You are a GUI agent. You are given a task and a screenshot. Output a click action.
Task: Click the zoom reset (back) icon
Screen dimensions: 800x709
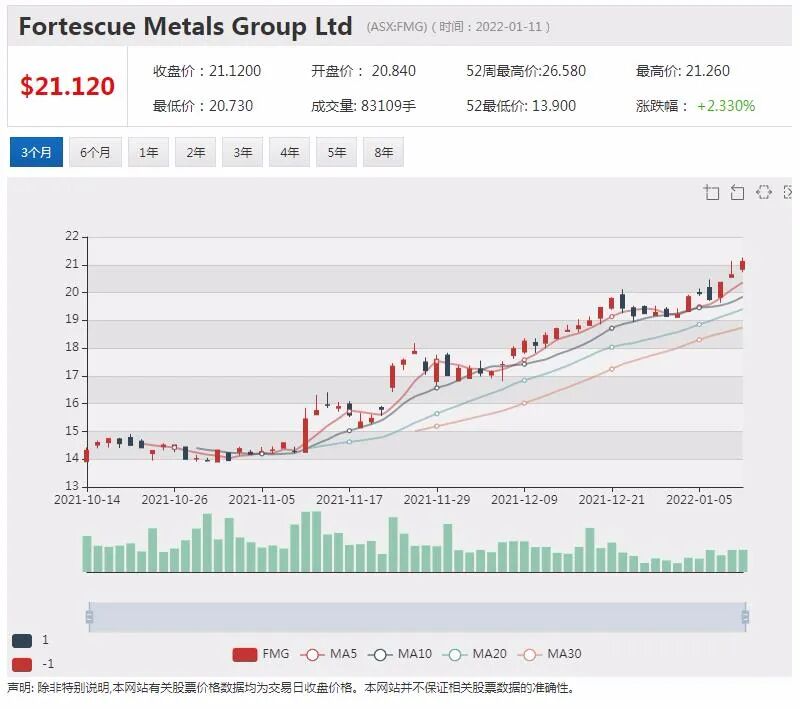point(737,192)
